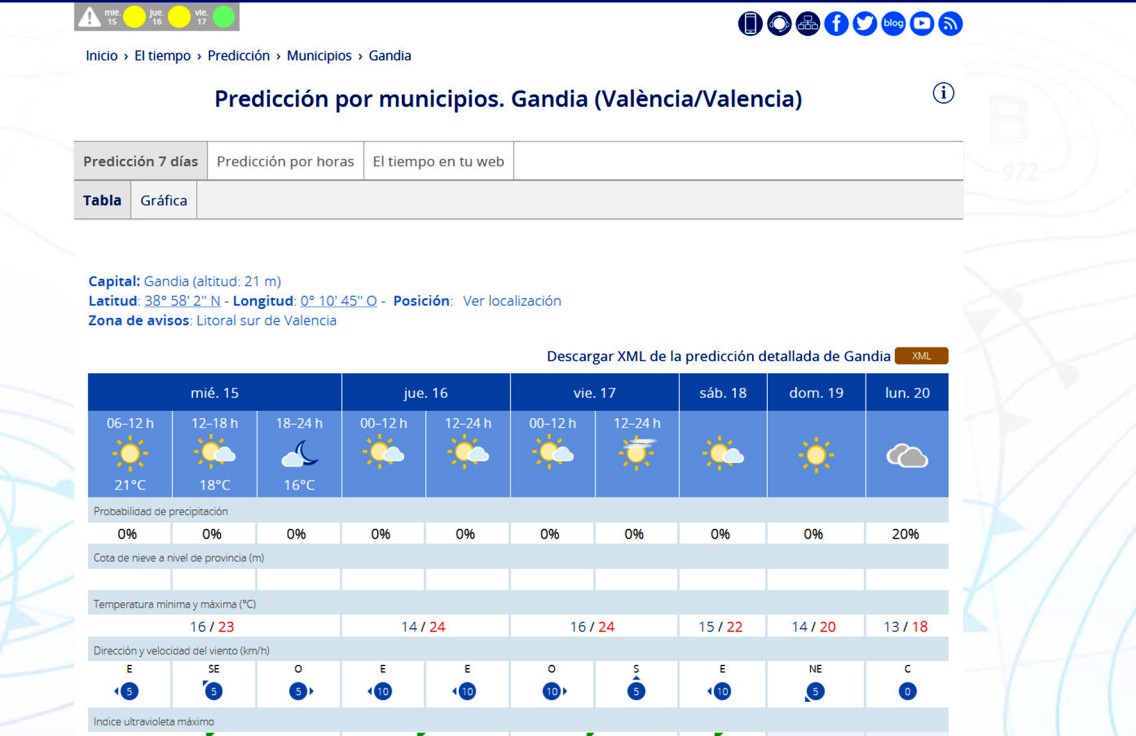Select the Tabla view tab
This screenshot has height=736, width=1136.
point(102,200)
